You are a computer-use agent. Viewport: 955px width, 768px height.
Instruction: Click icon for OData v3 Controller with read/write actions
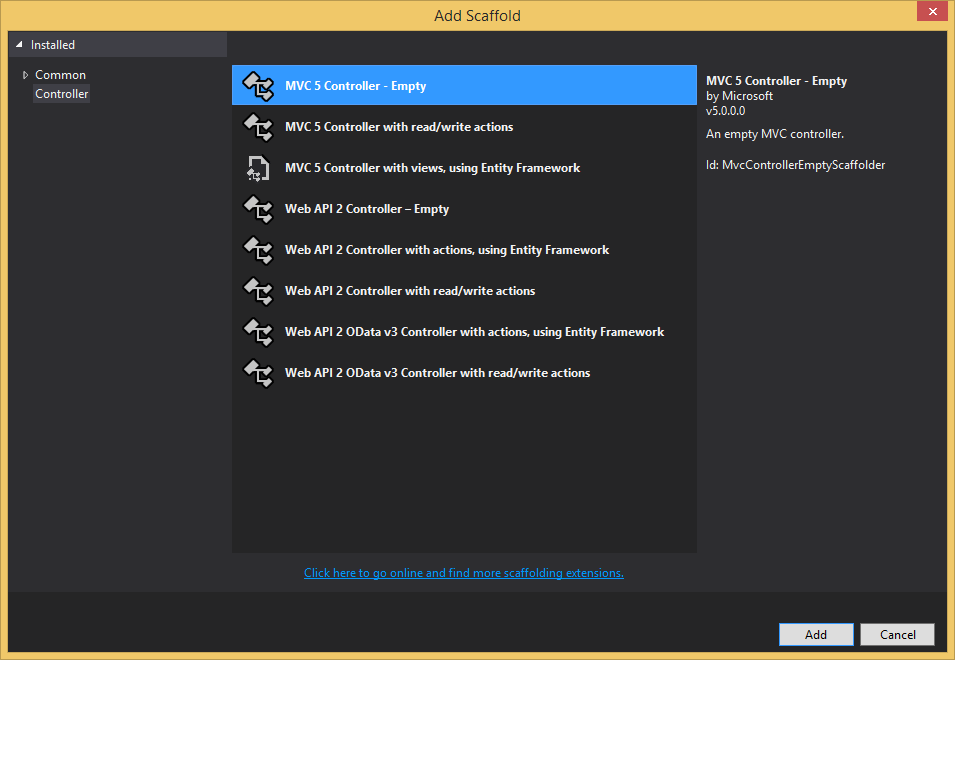258,373
